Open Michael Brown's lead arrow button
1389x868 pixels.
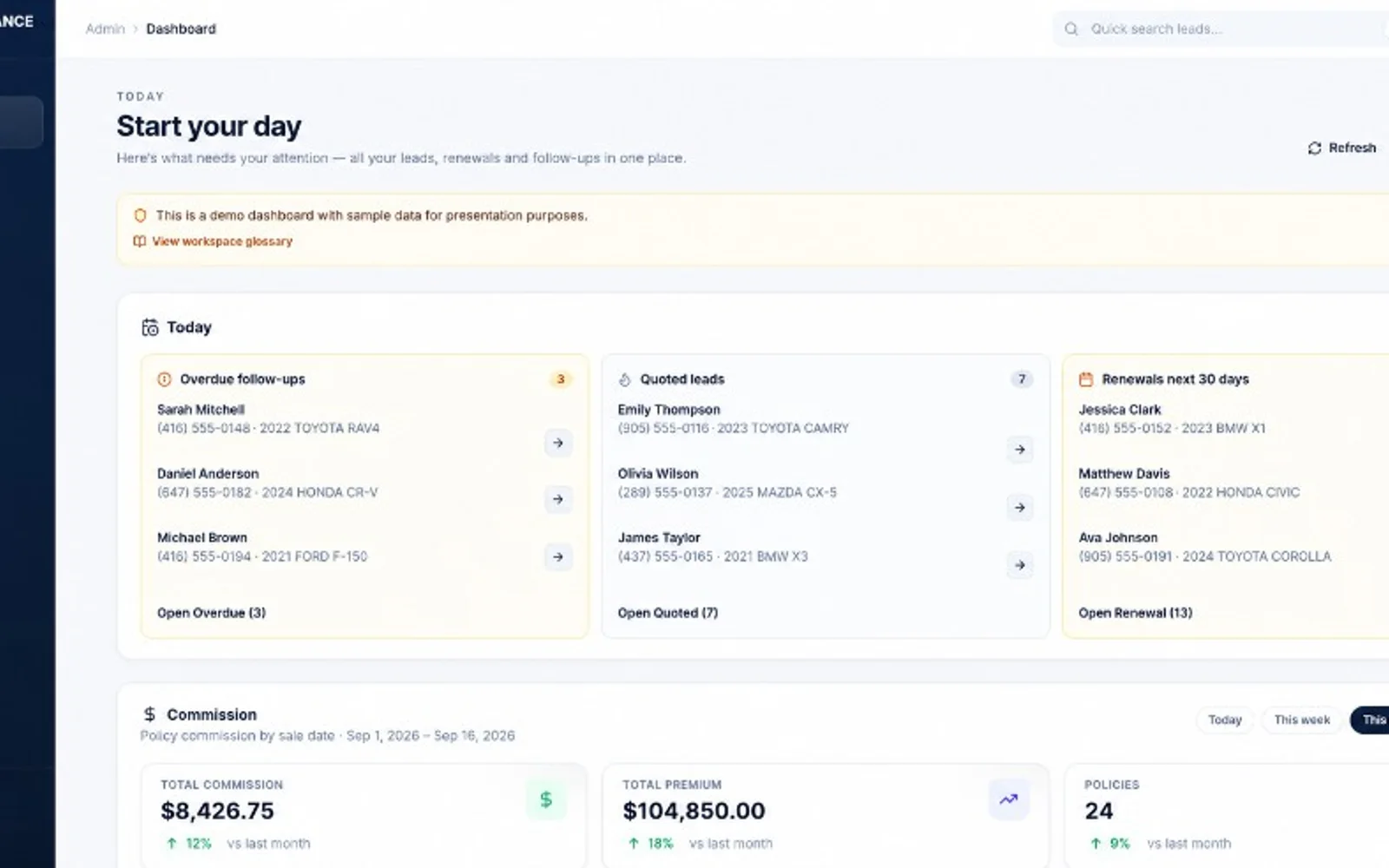[558, 556]
